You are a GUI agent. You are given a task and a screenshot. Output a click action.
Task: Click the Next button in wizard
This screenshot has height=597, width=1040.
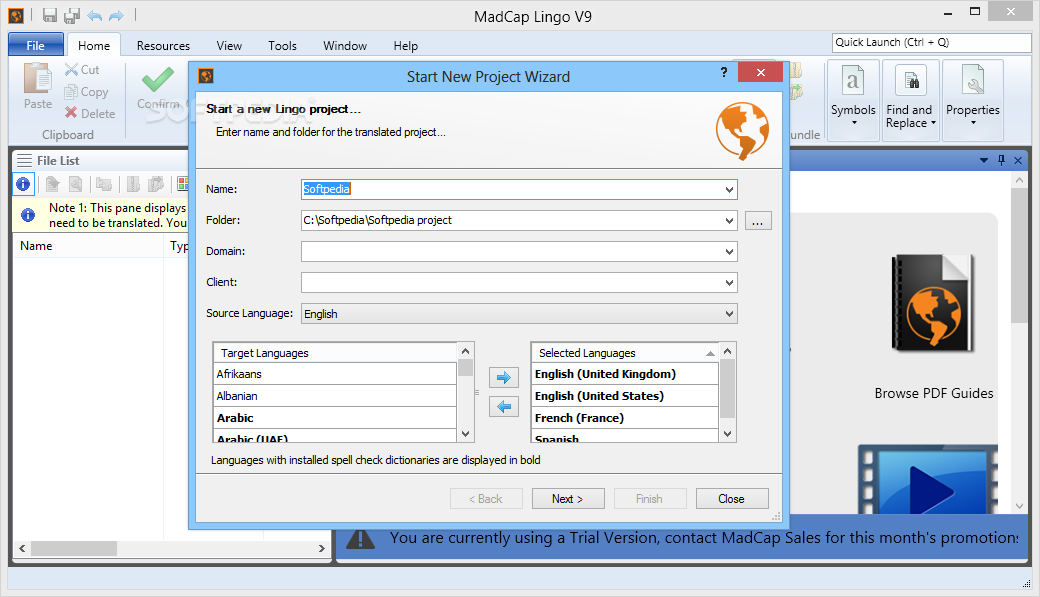tap(568, 499)
